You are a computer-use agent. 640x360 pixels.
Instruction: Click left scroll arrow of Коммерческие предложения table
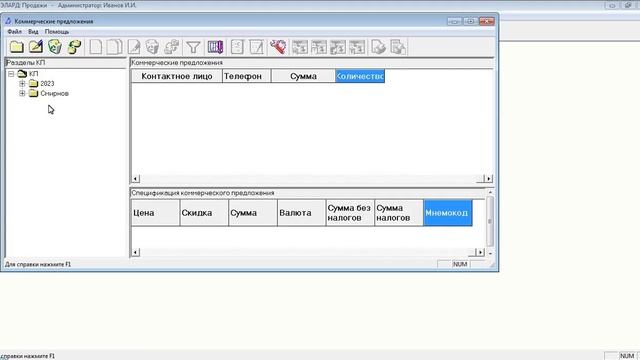136,178
